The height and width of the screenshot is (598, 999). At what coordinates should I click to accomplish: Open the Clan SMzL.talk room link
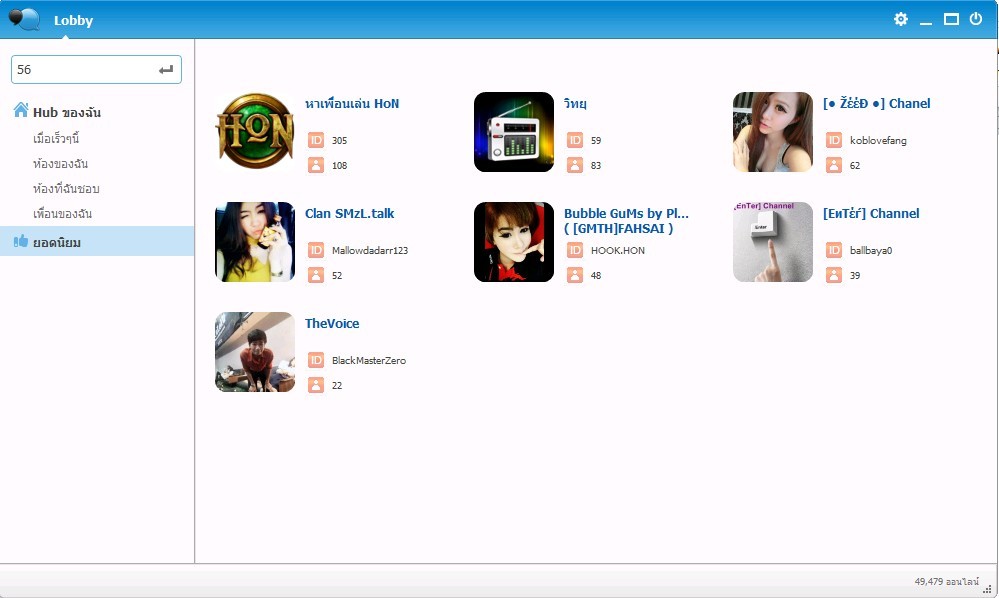[x=349, y=213]
